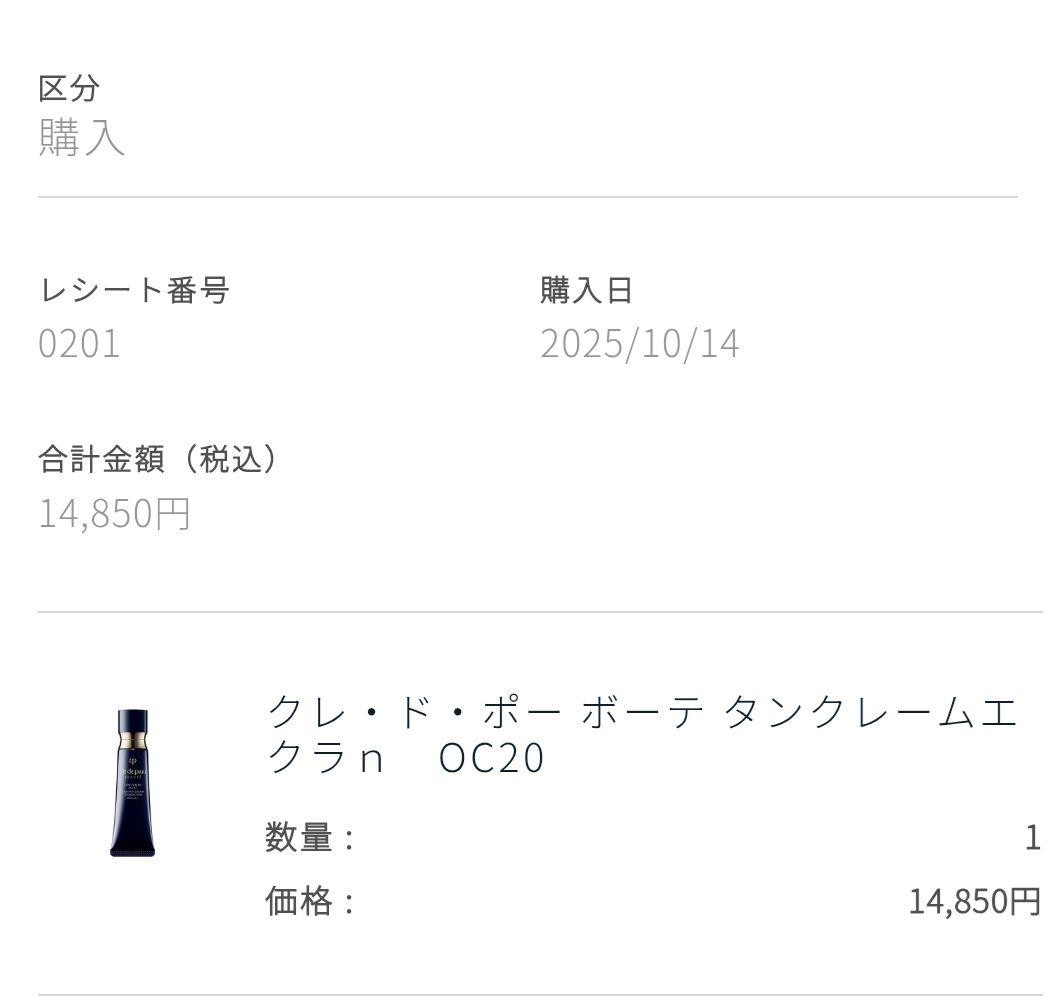Select the purchase date 2025/10/14

click(640, 344)
